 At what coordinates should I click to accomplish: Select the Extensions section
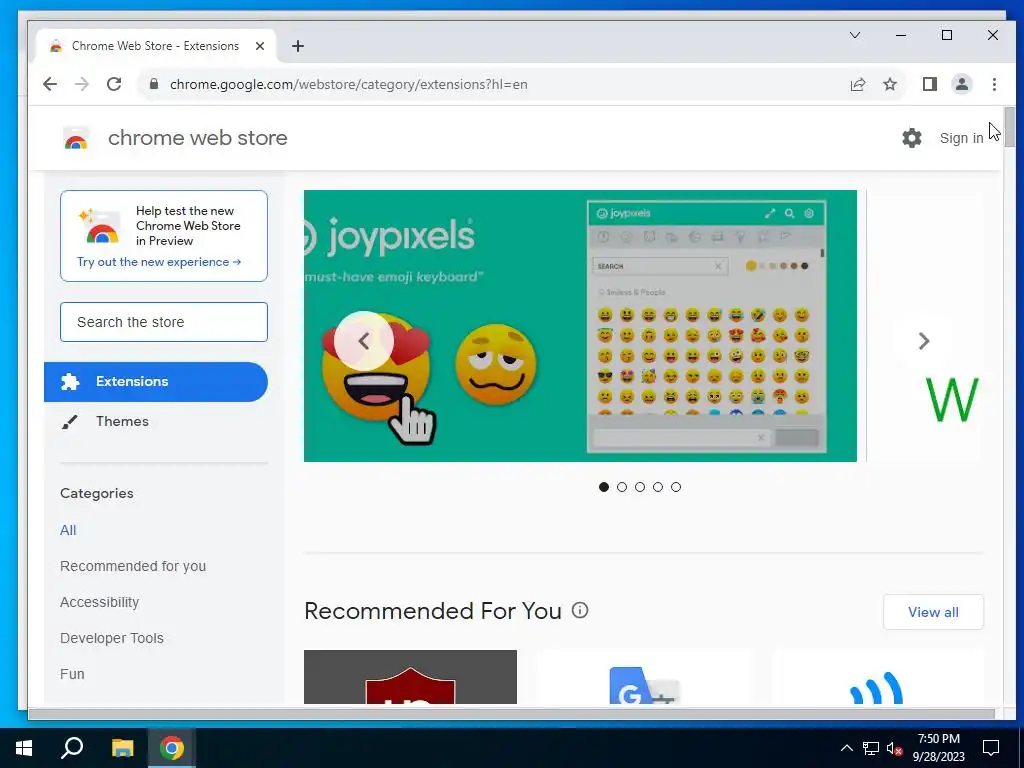[156, 381]
